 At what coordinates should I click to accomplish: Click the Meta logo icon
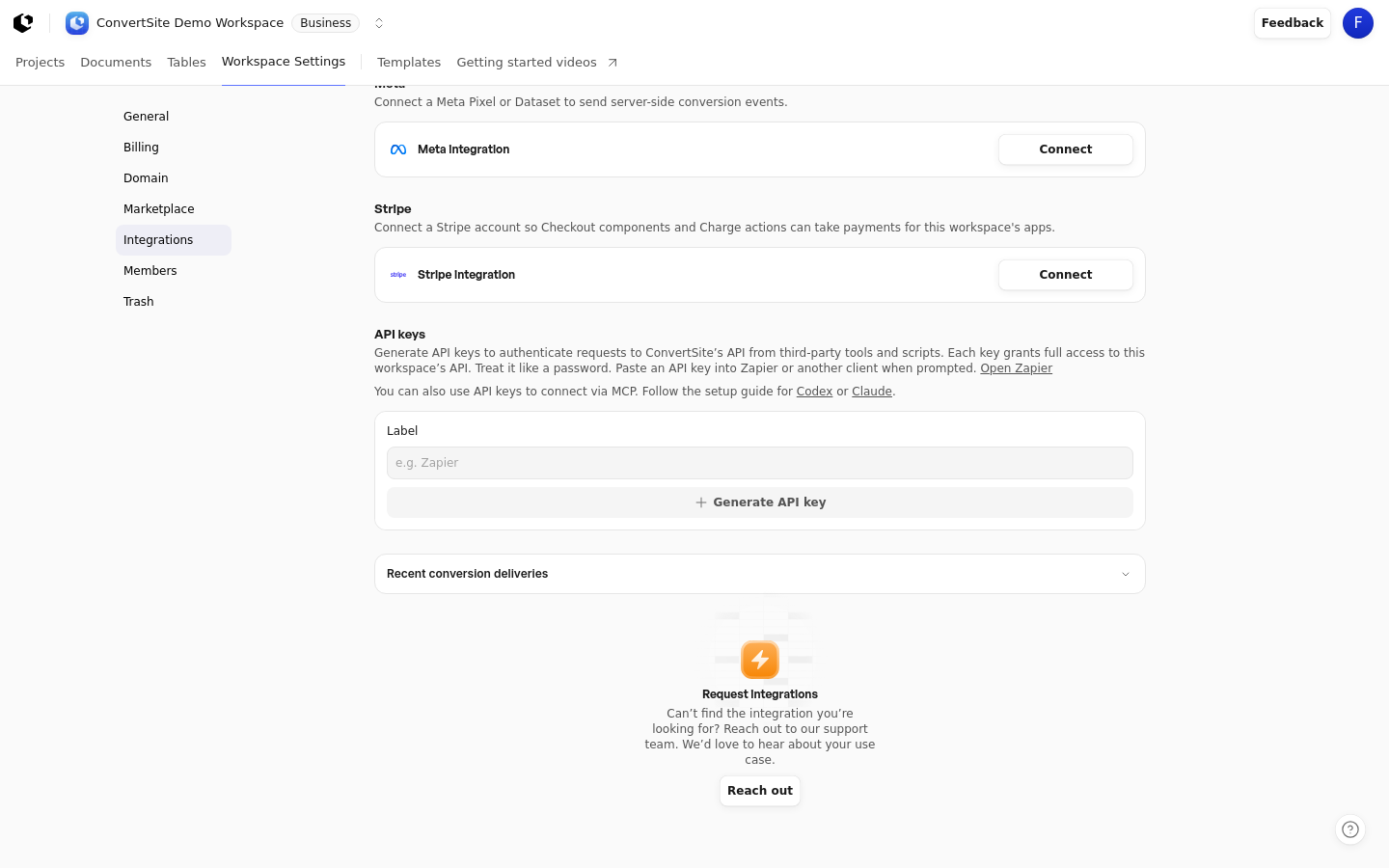point(398,149)
